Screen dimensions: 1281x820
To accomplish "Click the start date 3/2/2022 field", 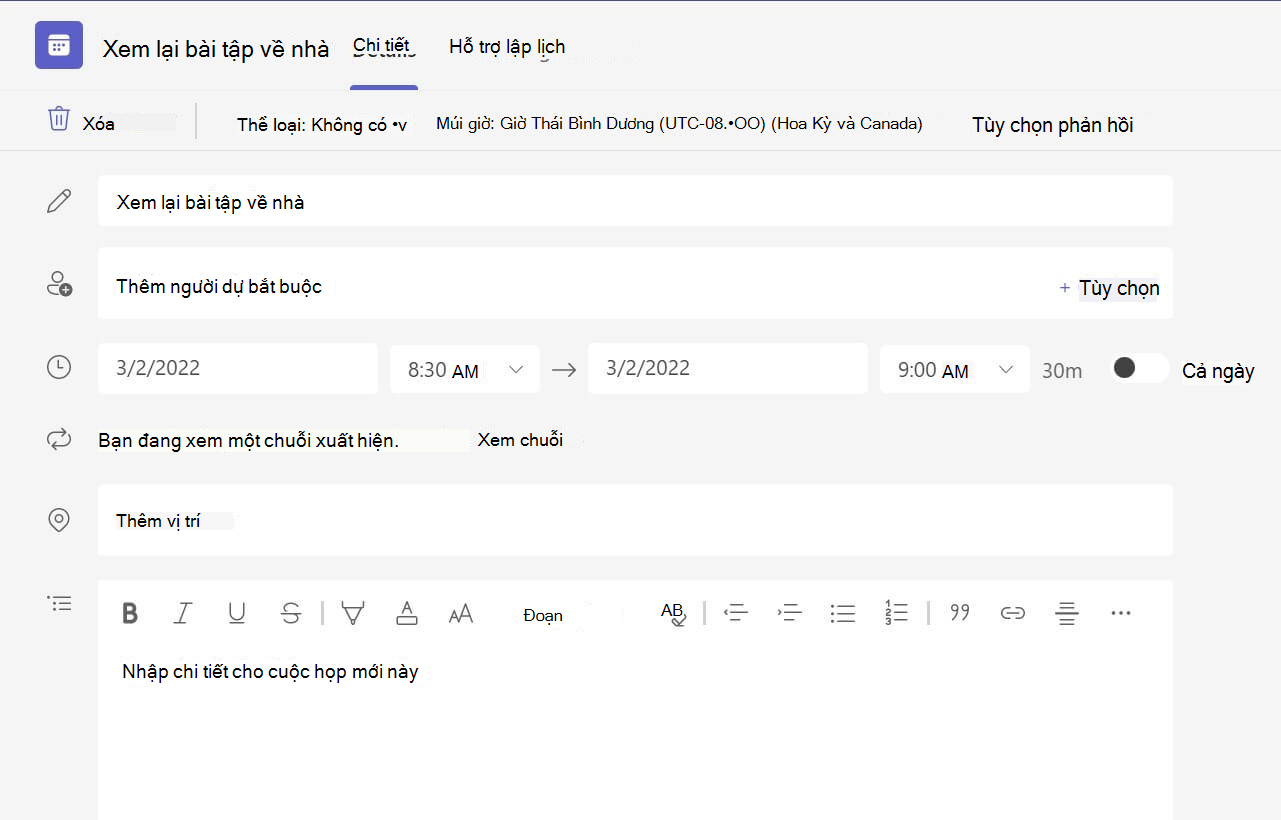I will click(x=238, y=368).
